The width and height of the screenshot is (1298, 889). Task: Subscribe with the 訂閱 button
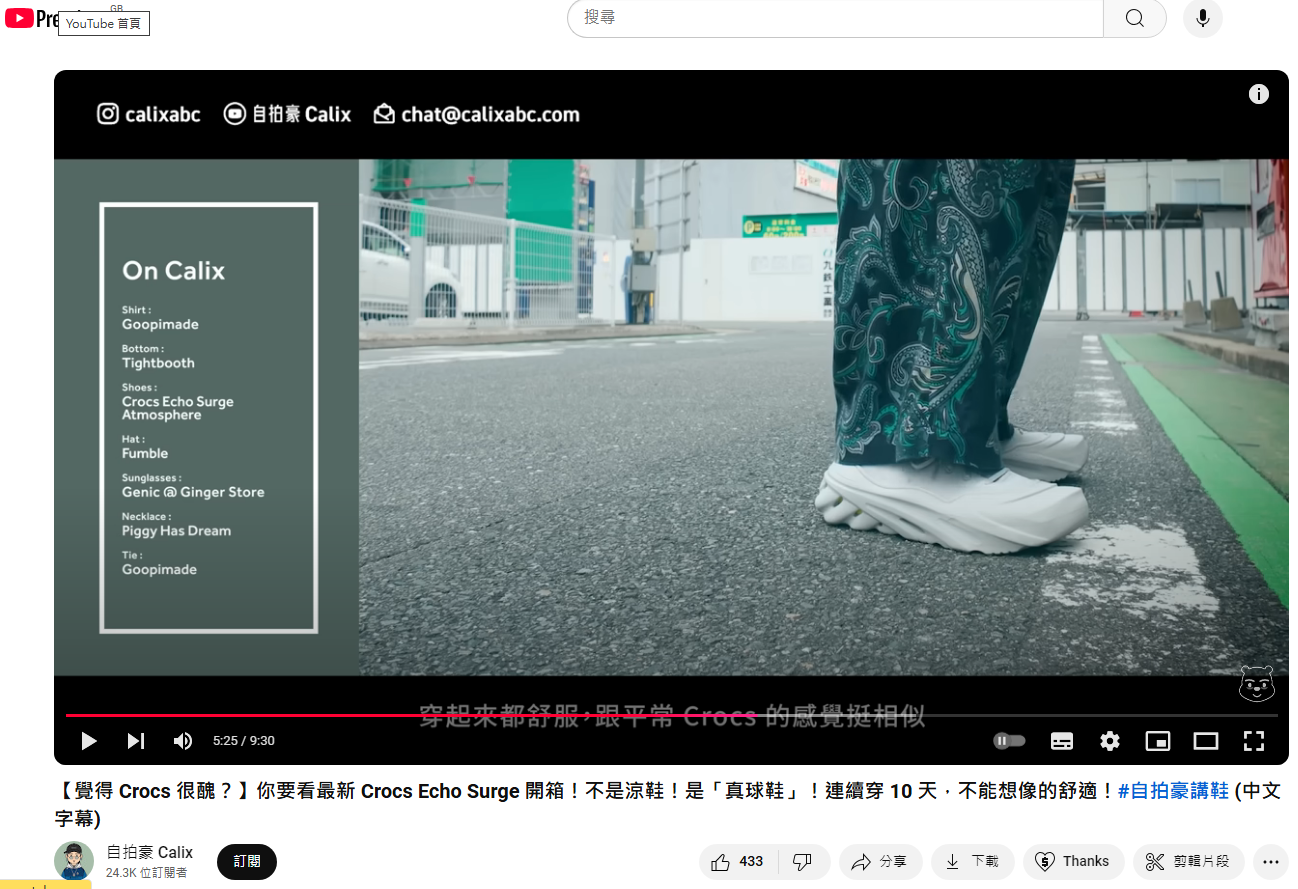pos(247,861)
